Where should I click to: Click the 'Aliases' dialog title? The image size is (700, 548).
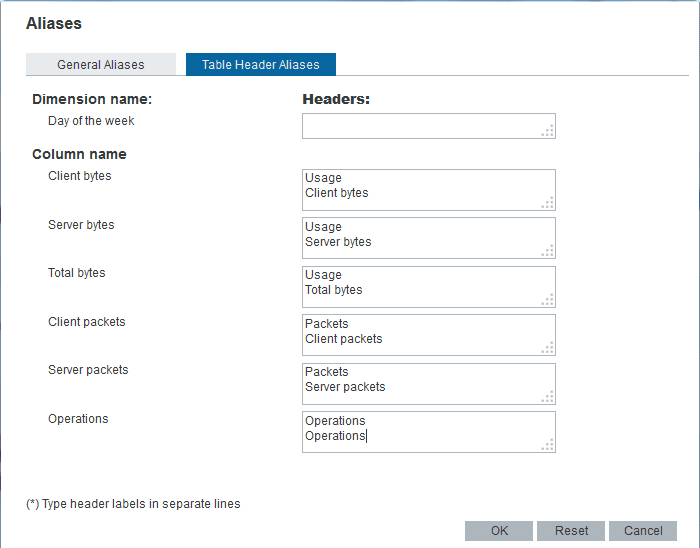tap(54, 23)
